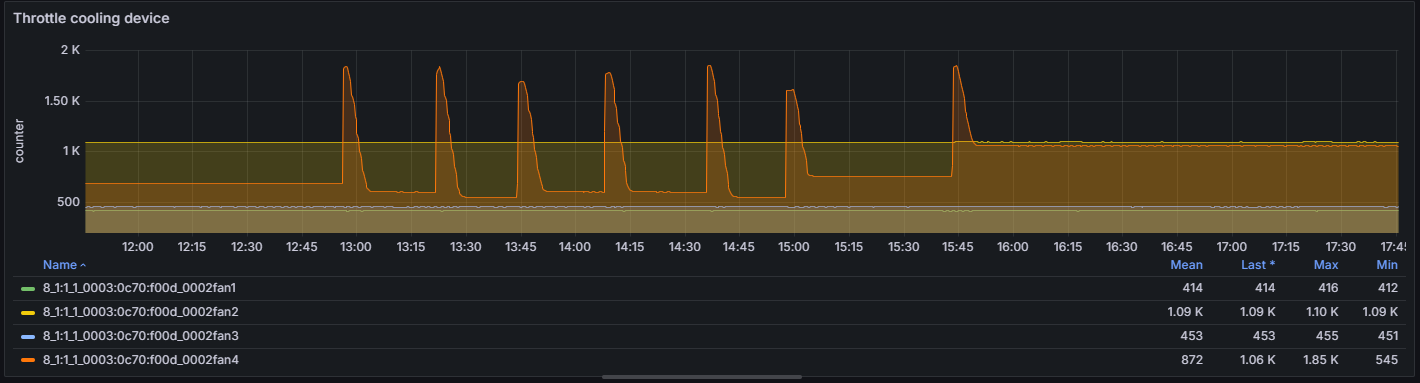The width and height of the screenshot is (1420, 383).
Task: Click fan2 Mean value 1.09 K
Action: 1185,312
